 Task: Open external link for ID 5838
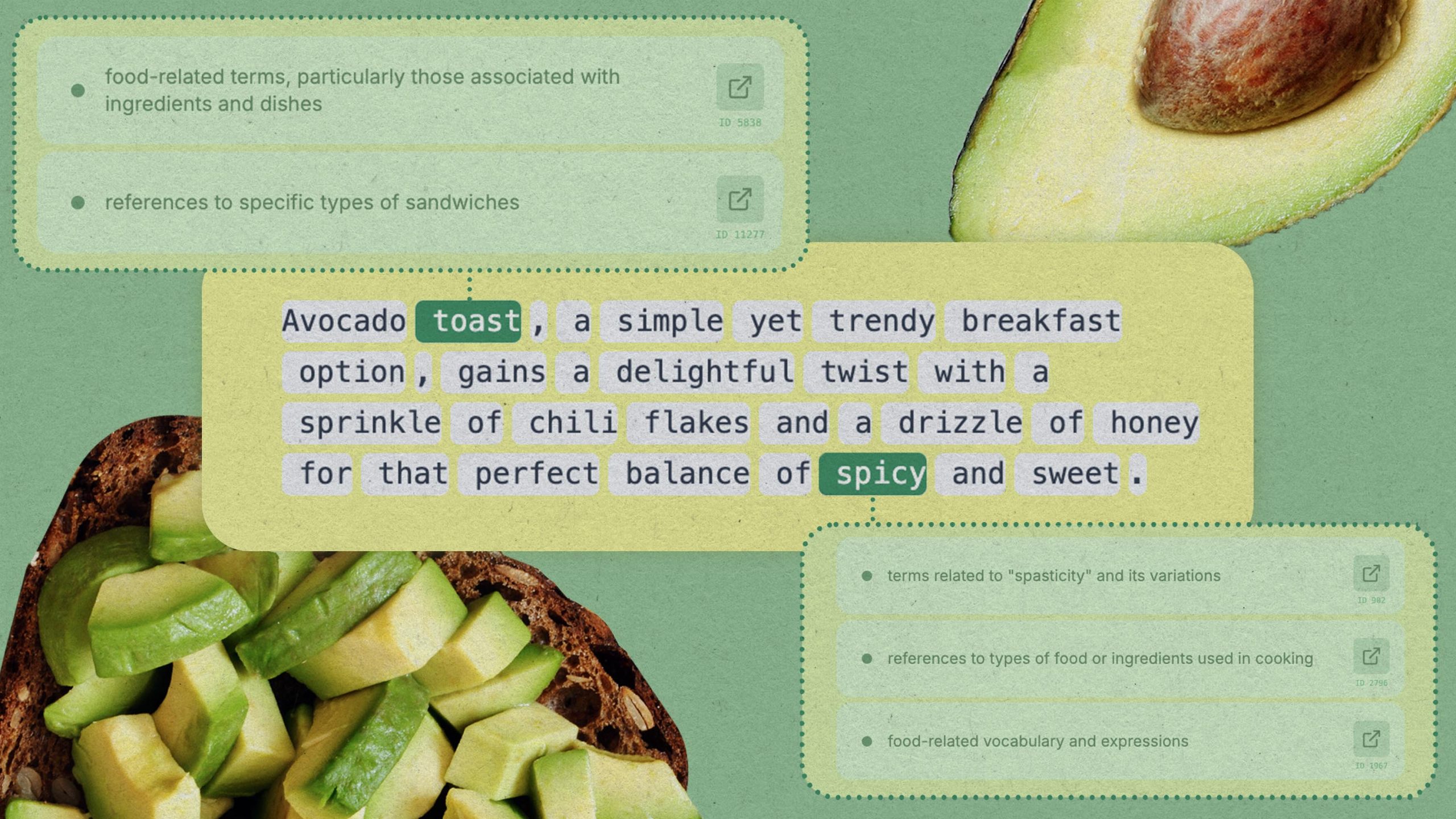pyautogui.click(x=740, y=88)
